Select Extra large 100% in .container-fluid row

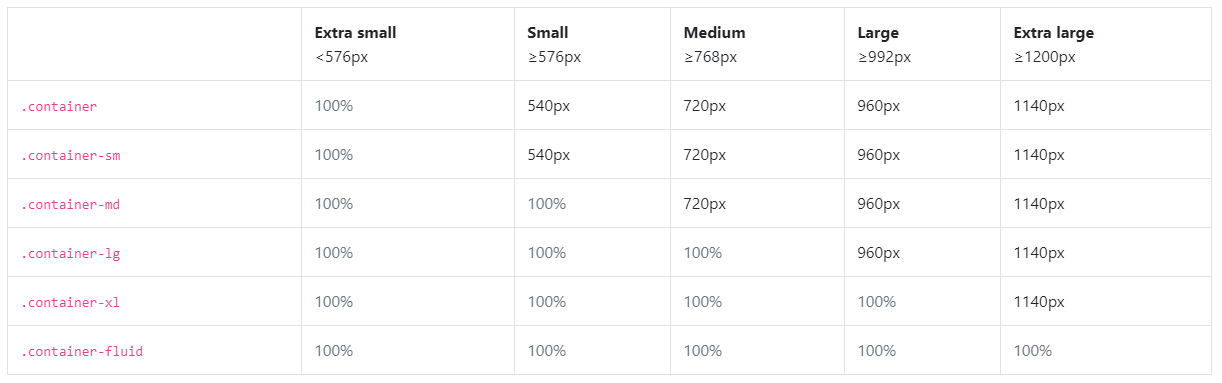1033,351
